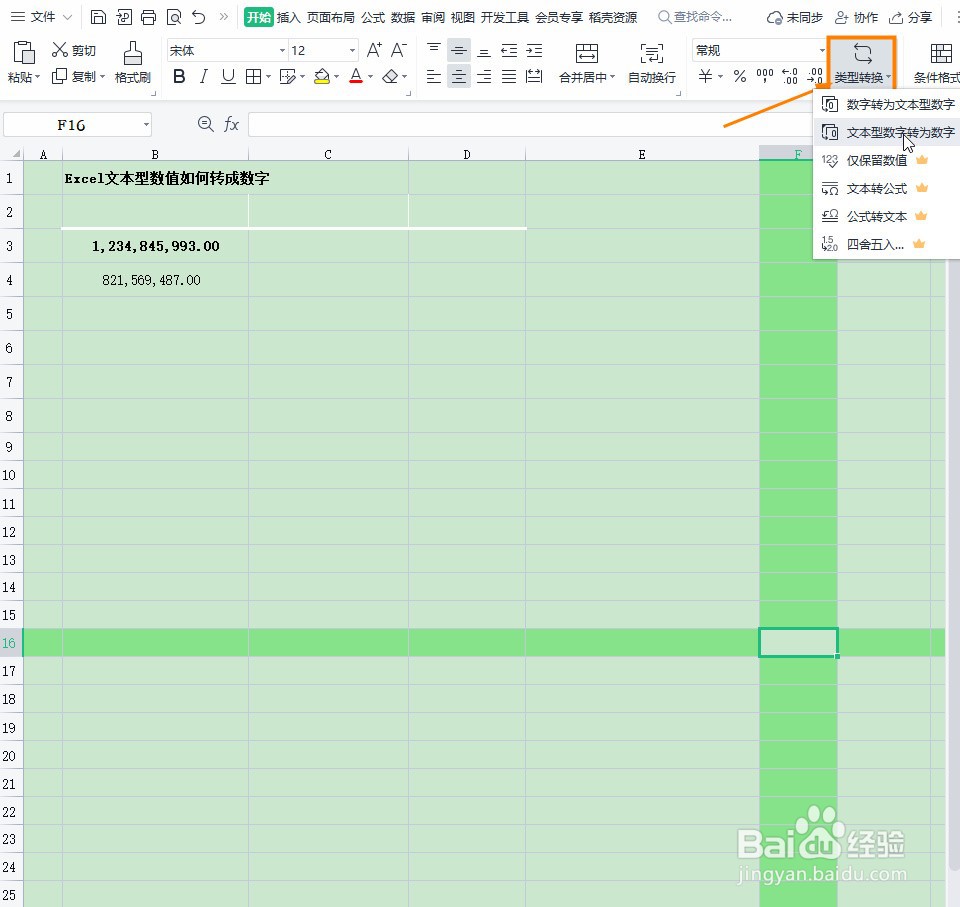
Task: Expand the Name Box F16 dropdown
Action: pyautogui.click(x=146, y=125)
